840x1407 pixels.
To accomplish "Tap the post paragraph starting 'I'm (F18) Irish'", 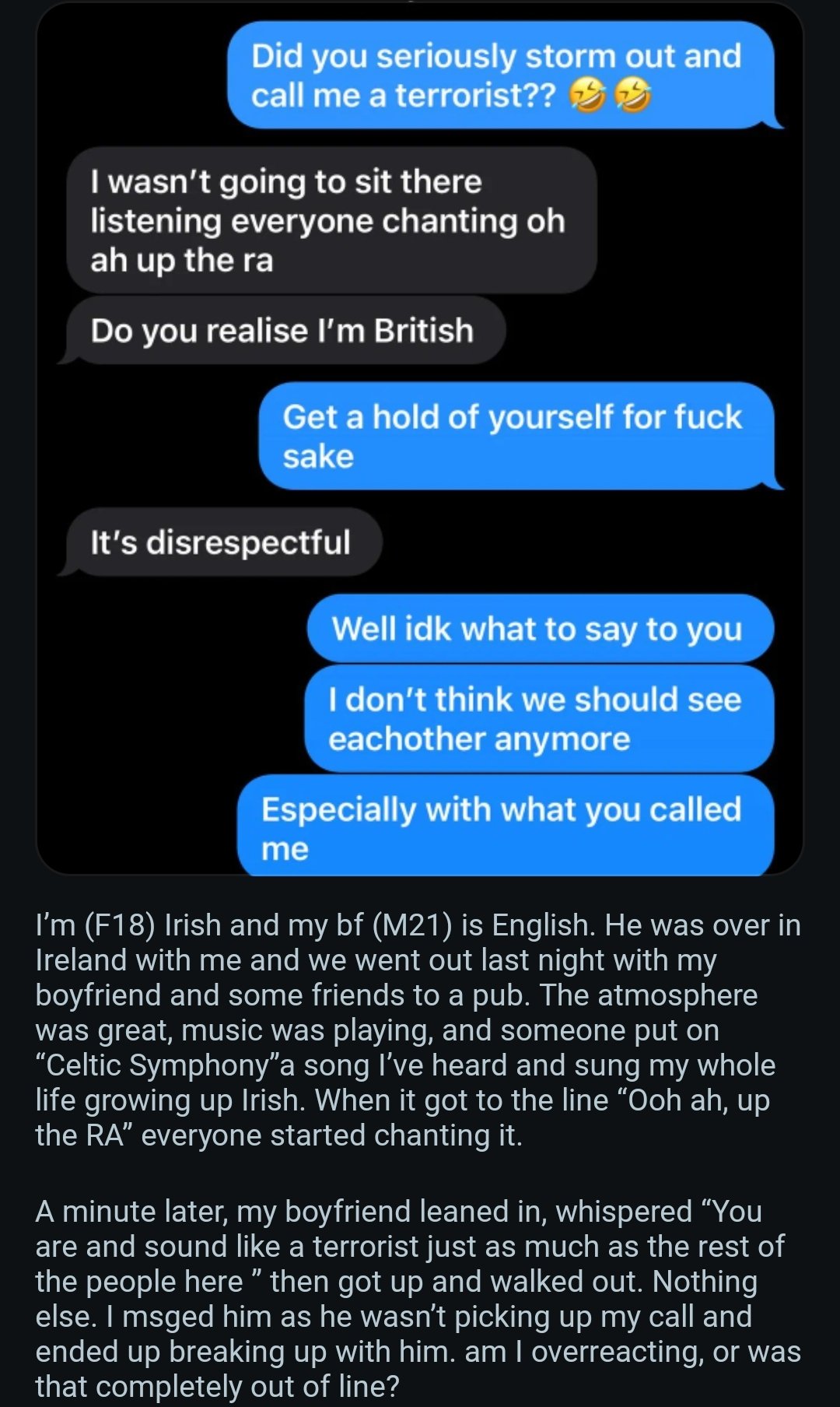I will 418,1030.
